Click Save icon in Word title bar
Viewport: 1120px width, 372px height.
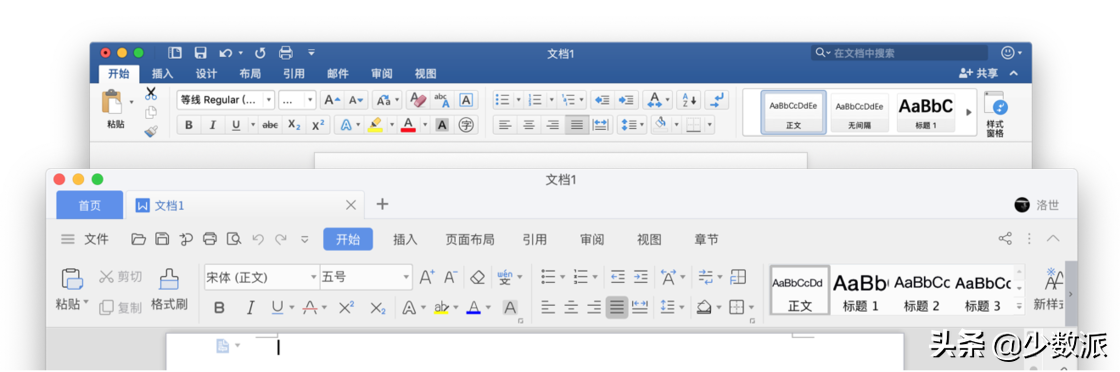(x=201, y=53)
